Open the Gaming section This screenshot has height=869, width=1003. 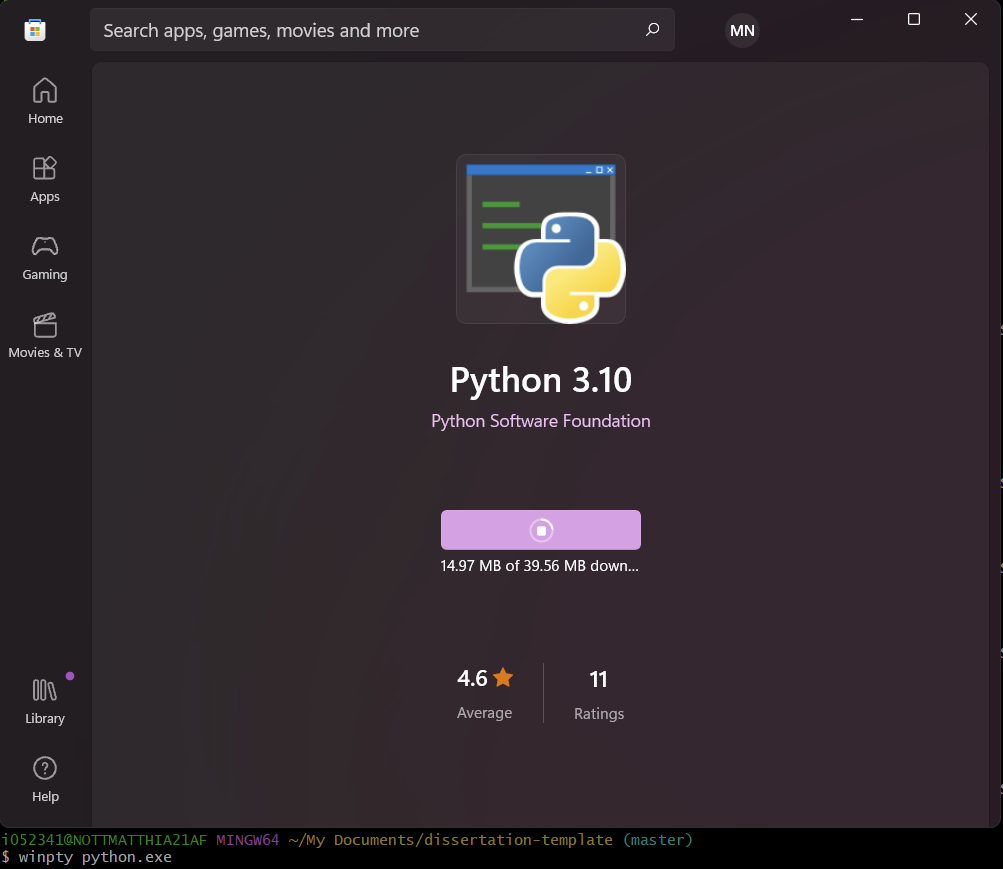(x=45, y=257)
